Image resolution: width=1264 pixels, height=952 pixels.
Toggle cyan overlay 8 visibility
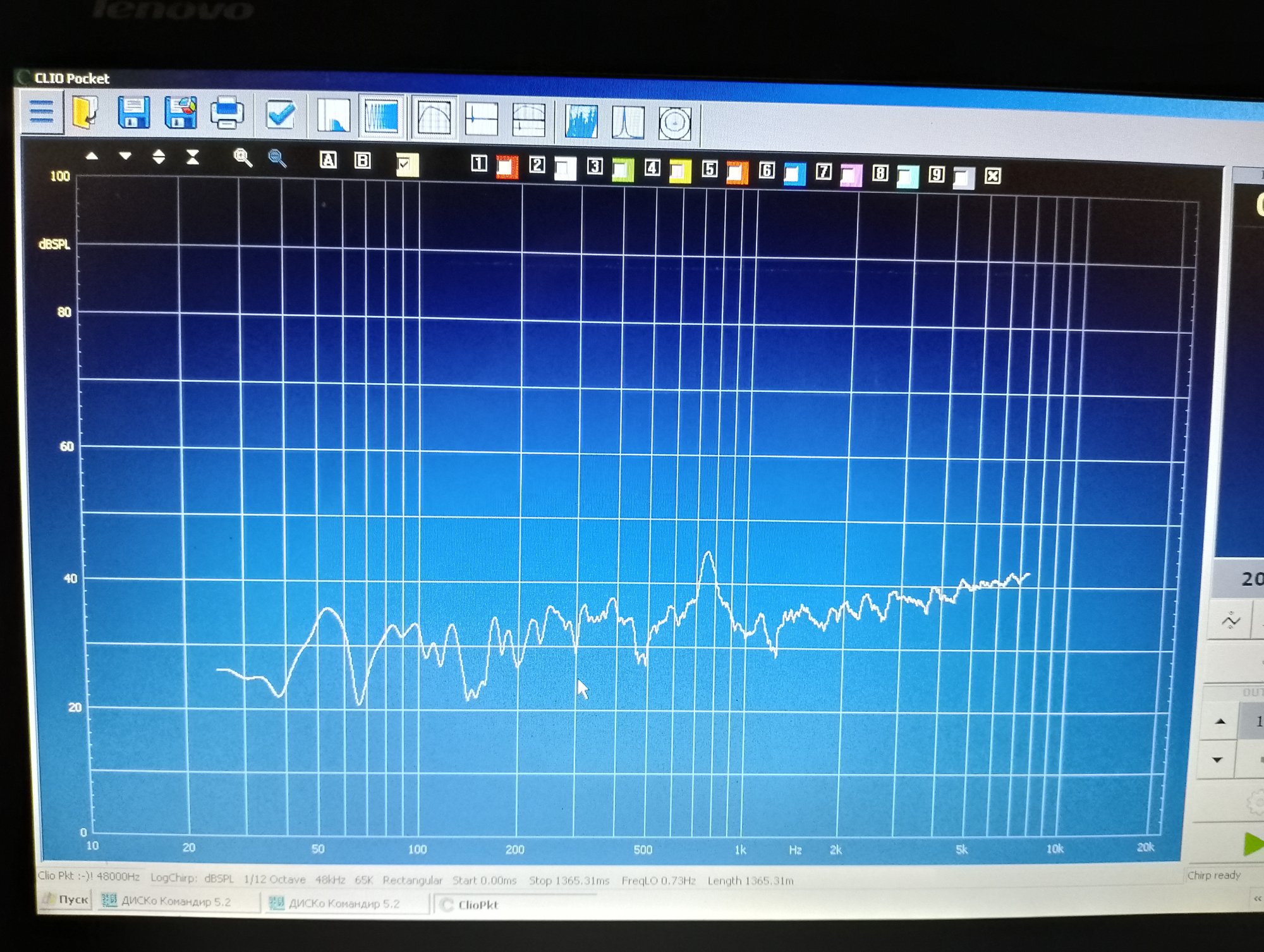[908, 177]
